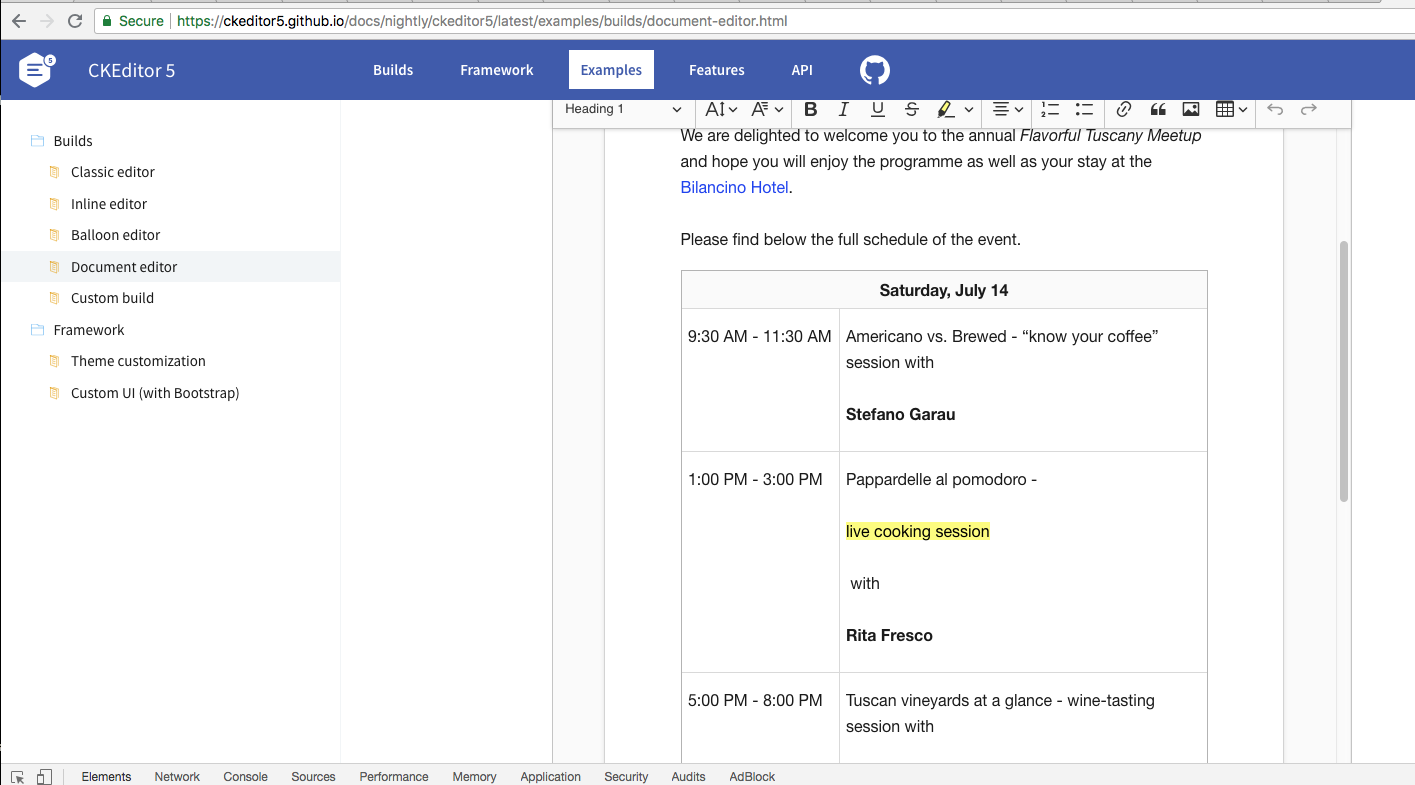Follow the Bilancino Hotel link in the document
The width and height of the screenshot is (1415, 785).
[734, 187]
